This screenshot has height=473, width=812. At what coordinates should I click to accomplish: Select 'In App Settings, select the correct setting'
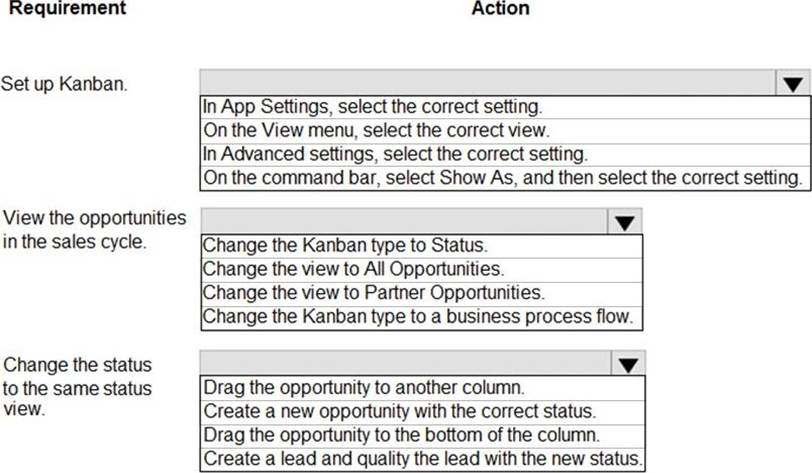coord(505,107)
